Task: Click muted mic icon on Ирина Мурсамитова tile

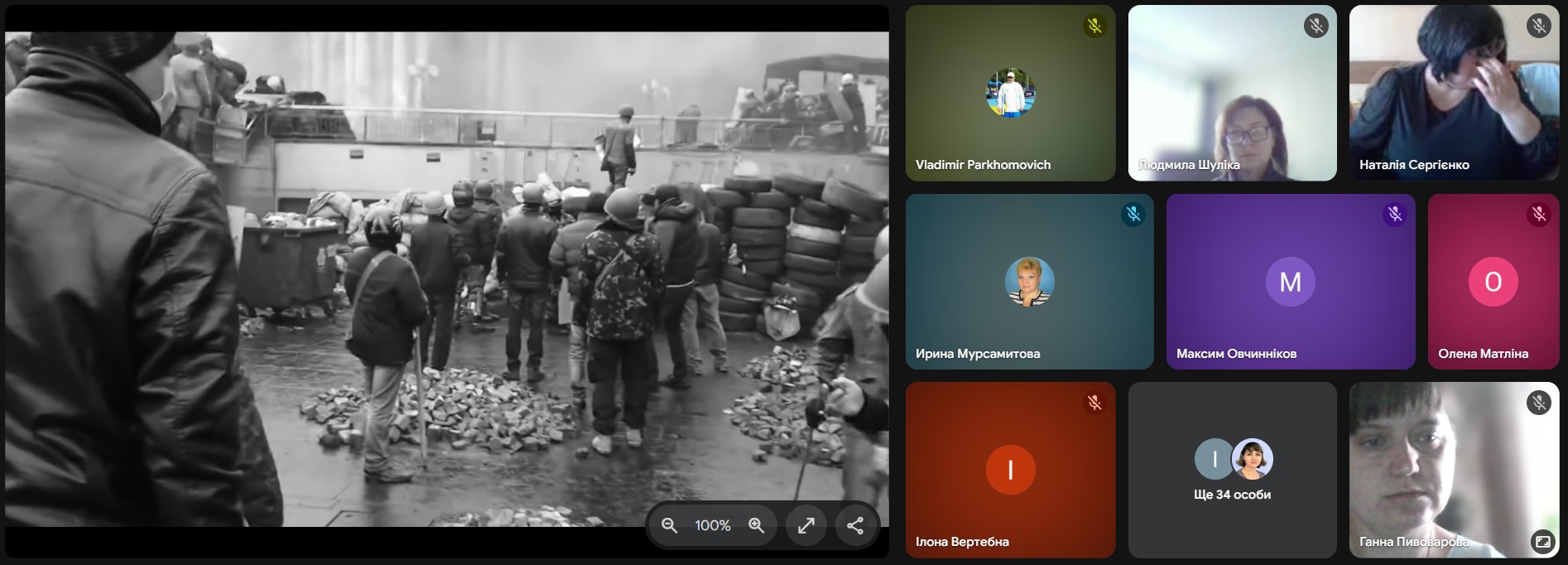Action: point(1133,215)
